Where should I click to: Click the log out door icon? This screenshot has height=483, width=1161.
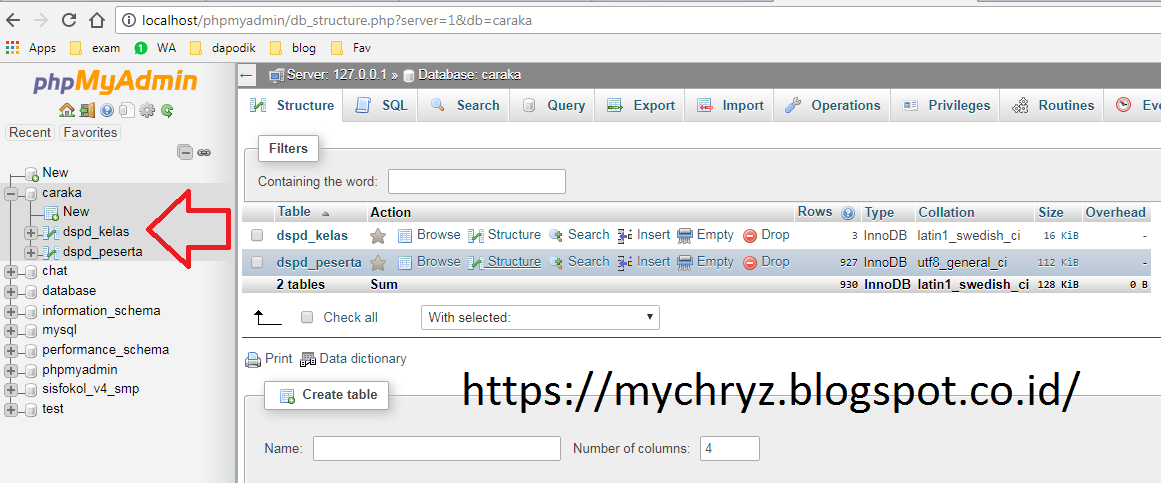(x=87, y=110)
